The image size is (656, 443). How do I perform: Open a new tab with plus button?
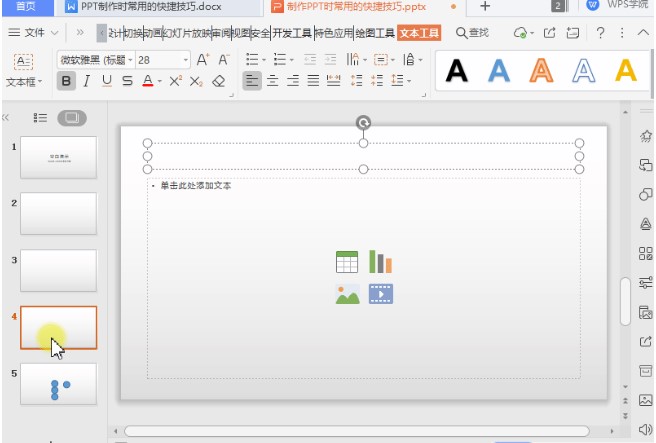pyautogui.click(x=485, y=6)
